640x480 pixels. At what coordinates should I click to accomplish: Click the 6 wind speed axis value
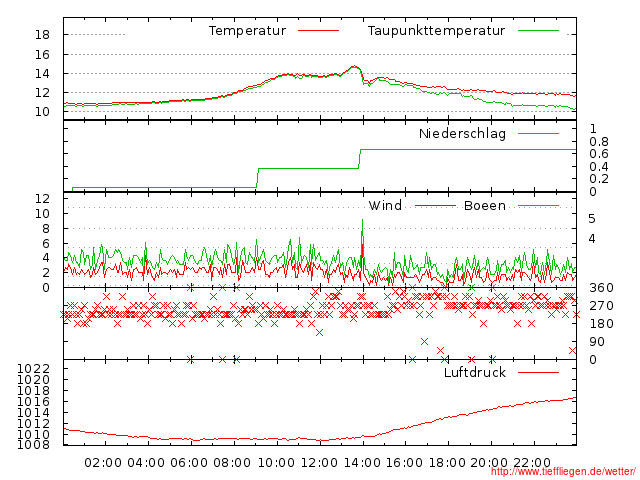click(46, 244)
